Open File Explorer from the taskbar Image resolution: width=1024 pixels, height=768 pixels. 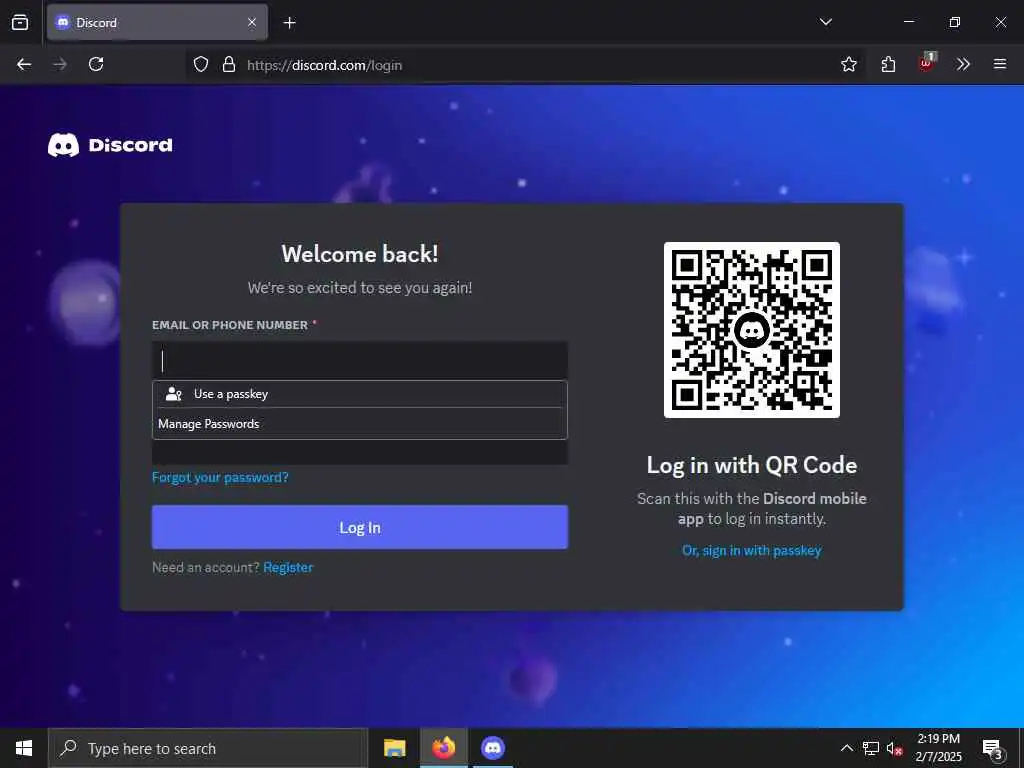394,748
